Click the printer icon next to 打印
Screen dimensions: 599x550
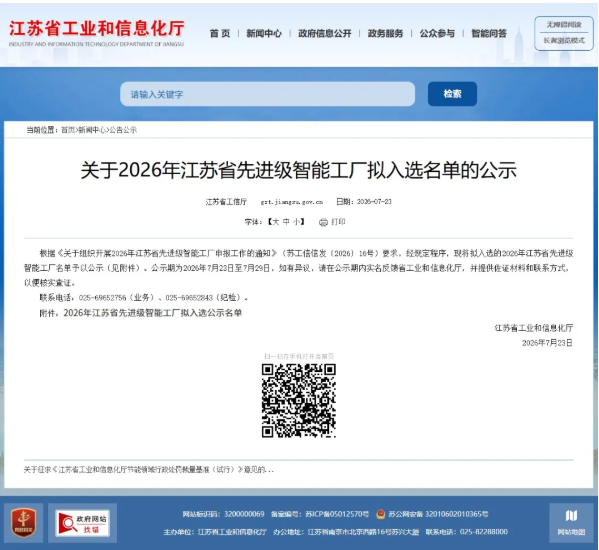click(x=323, y=222)
